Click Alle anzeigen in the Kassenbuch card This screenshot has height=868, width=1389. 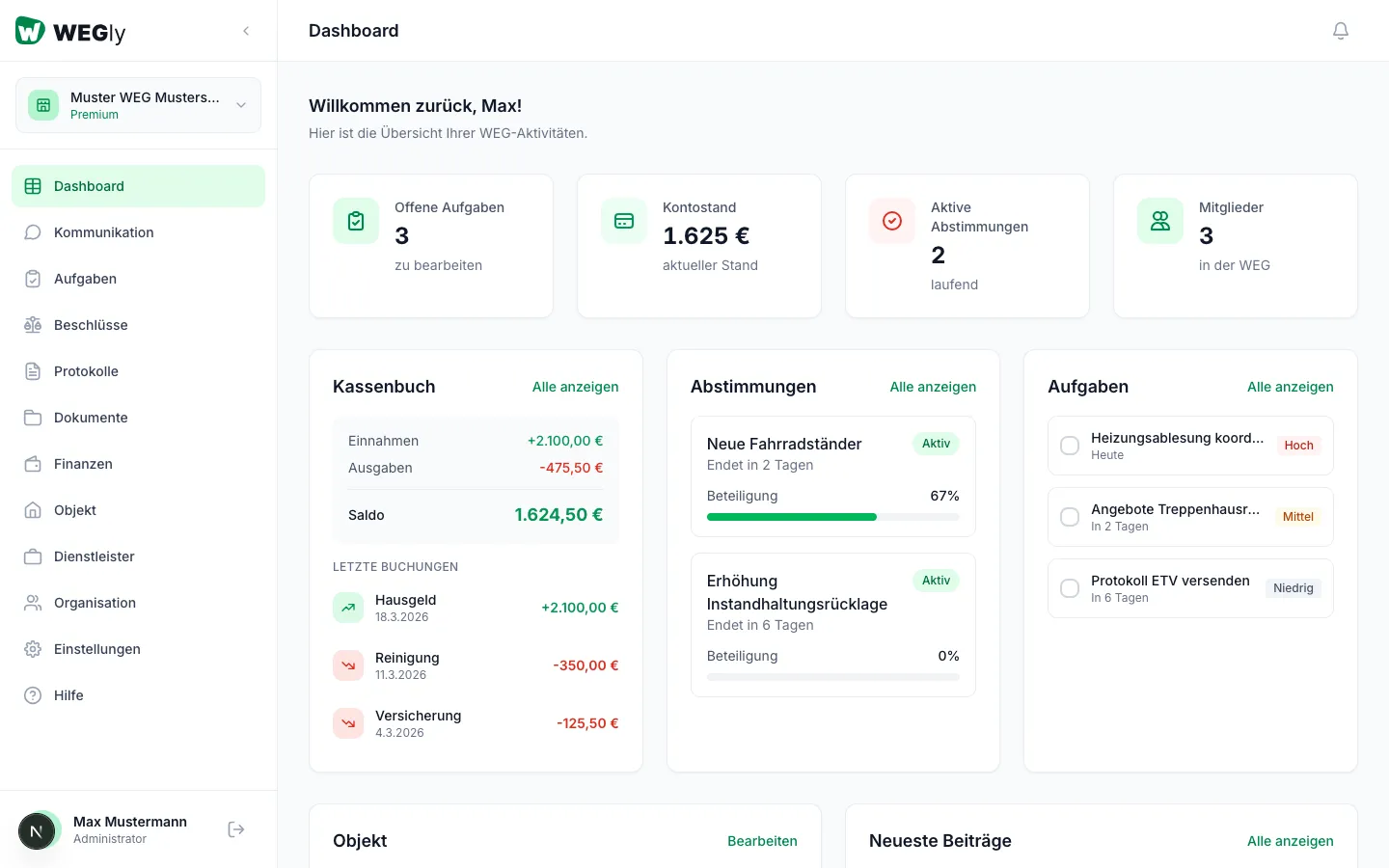click(575, 387)
